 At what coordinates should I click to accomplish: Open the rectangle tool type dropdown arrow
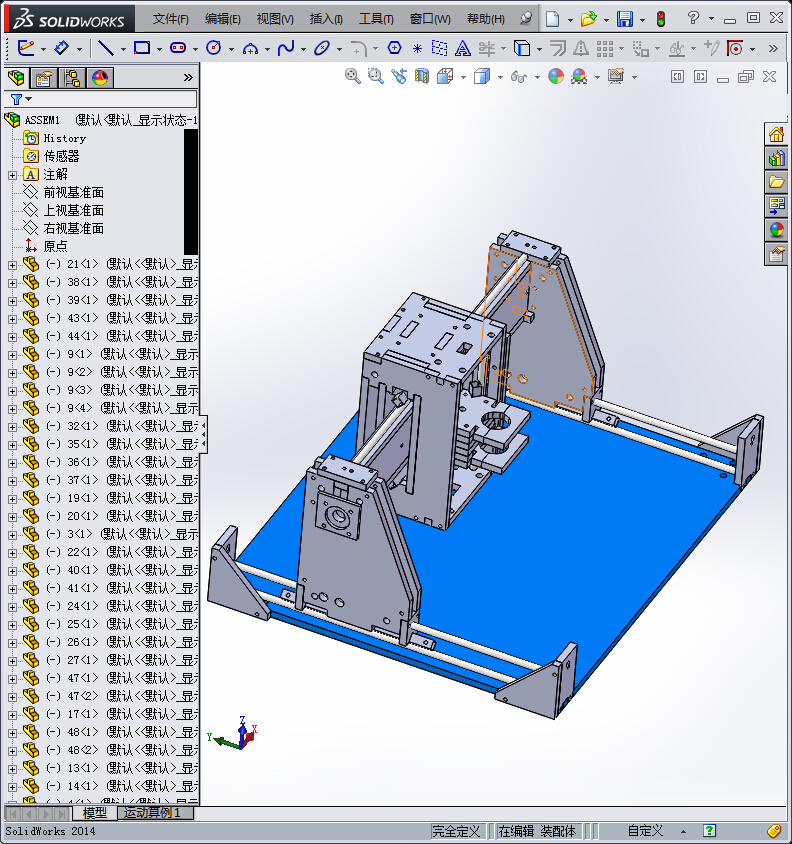[x=159, y=49]
